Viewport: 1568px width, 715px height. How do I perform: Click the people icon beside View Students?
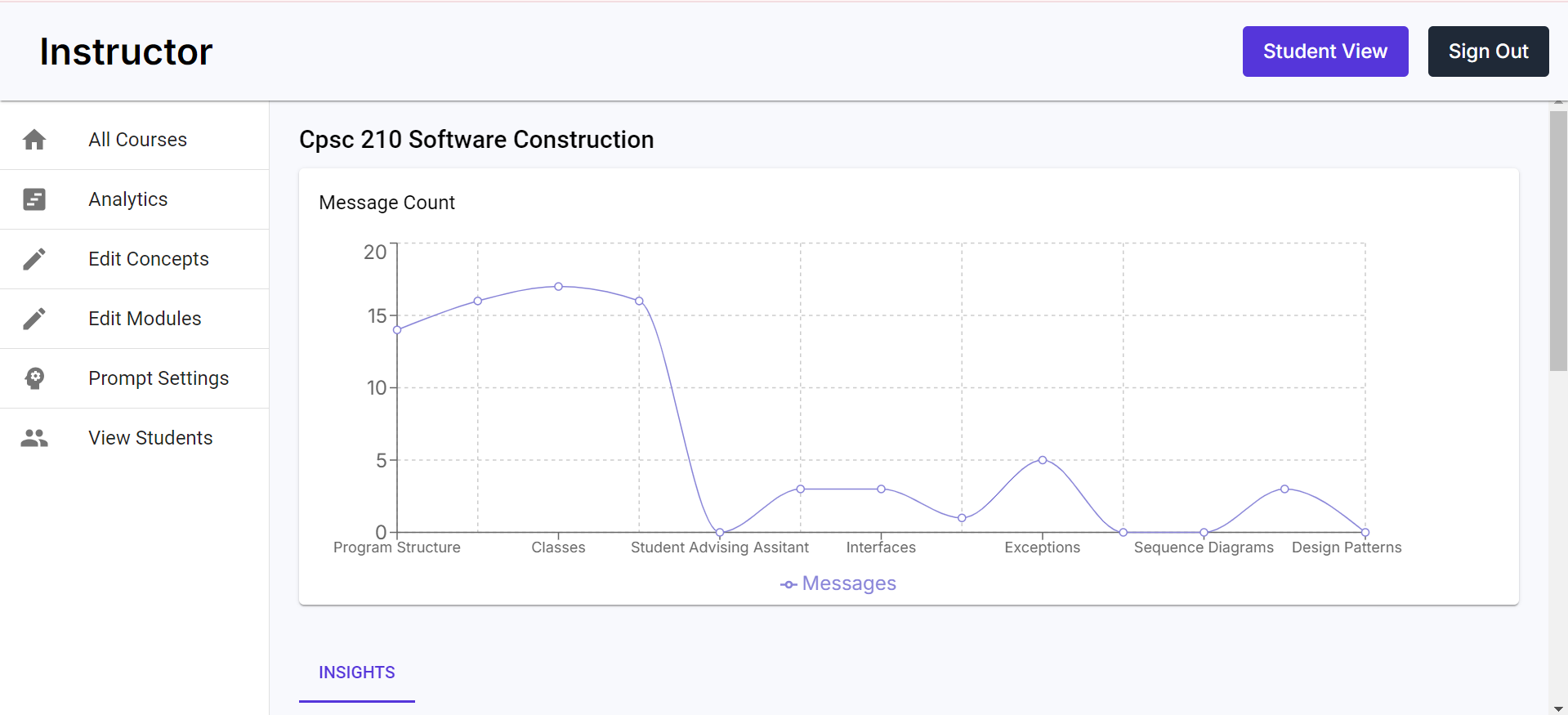34,438
